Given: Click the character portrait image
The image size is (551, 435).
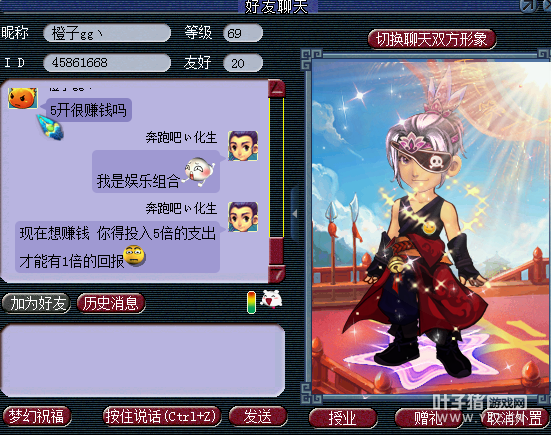Looking at the screenshot, I should [431, 227].
